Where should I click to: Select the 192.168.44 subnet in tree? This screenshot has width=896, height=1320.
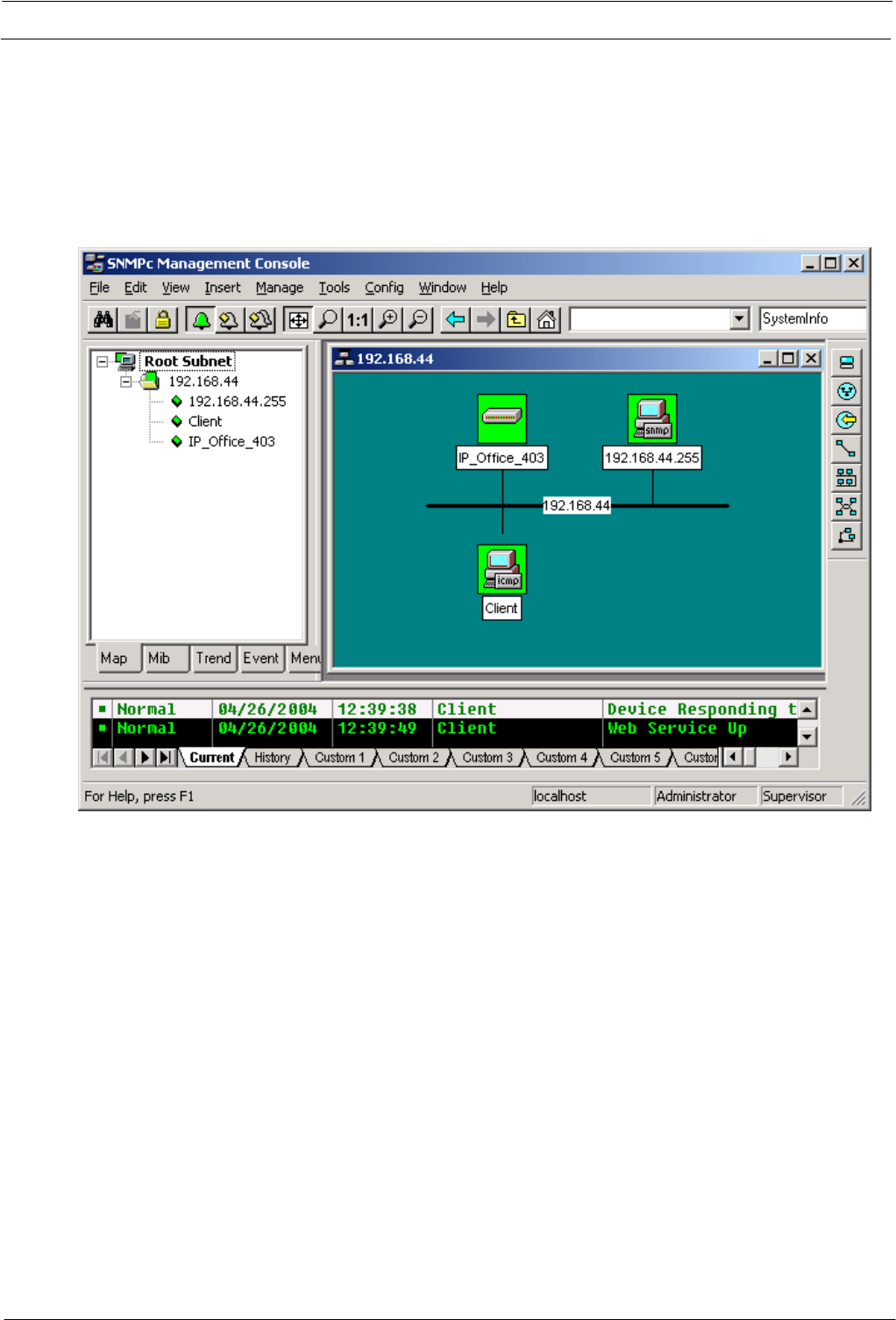(203, 382)
